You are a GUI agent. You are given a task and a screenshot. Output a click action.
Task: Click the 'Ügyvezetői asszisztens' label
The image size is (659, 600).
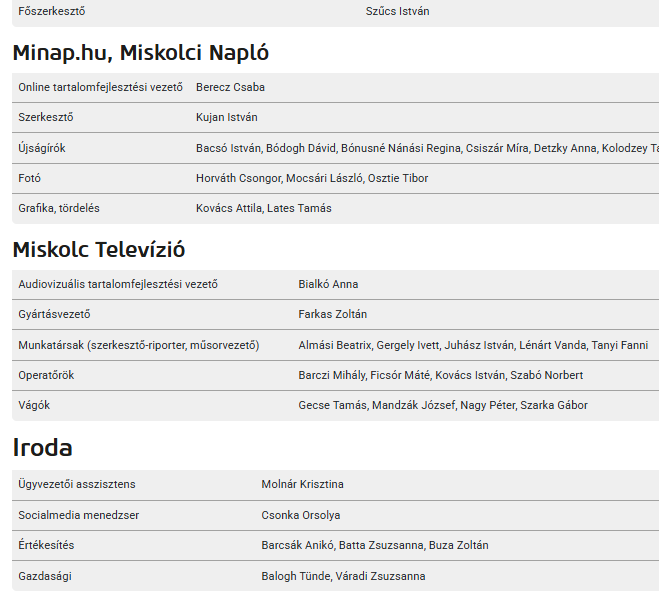[77, 484]
